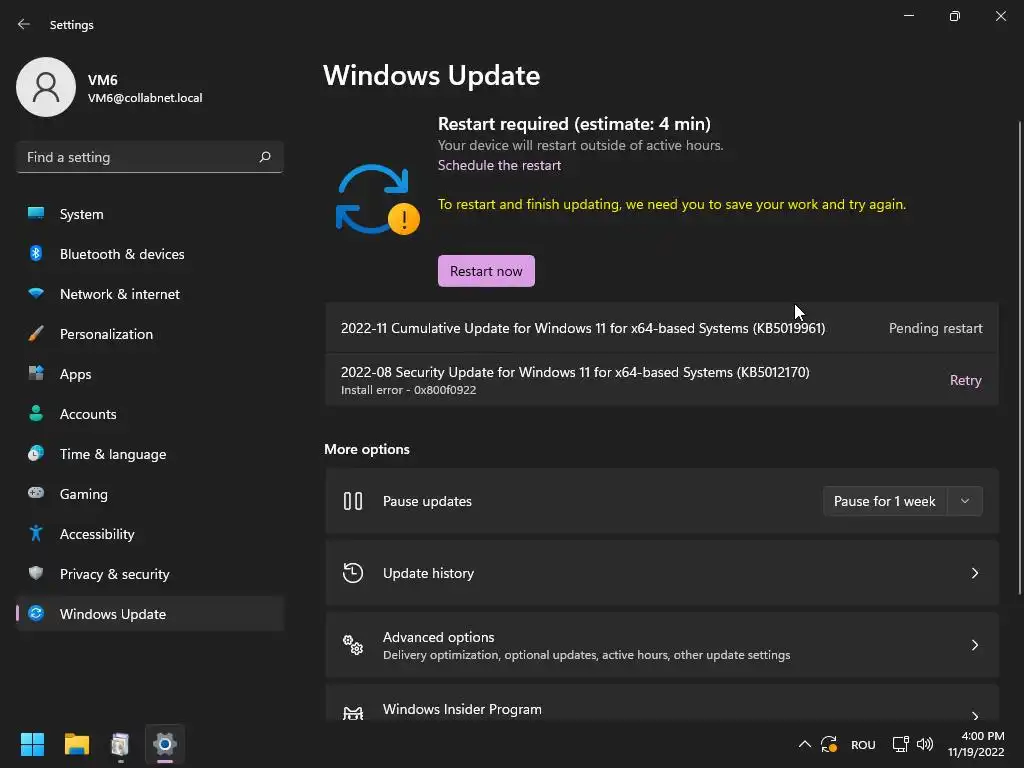Click ROU input language indicator
This screenshot has width=1024, height=768.
pos(863,744)
